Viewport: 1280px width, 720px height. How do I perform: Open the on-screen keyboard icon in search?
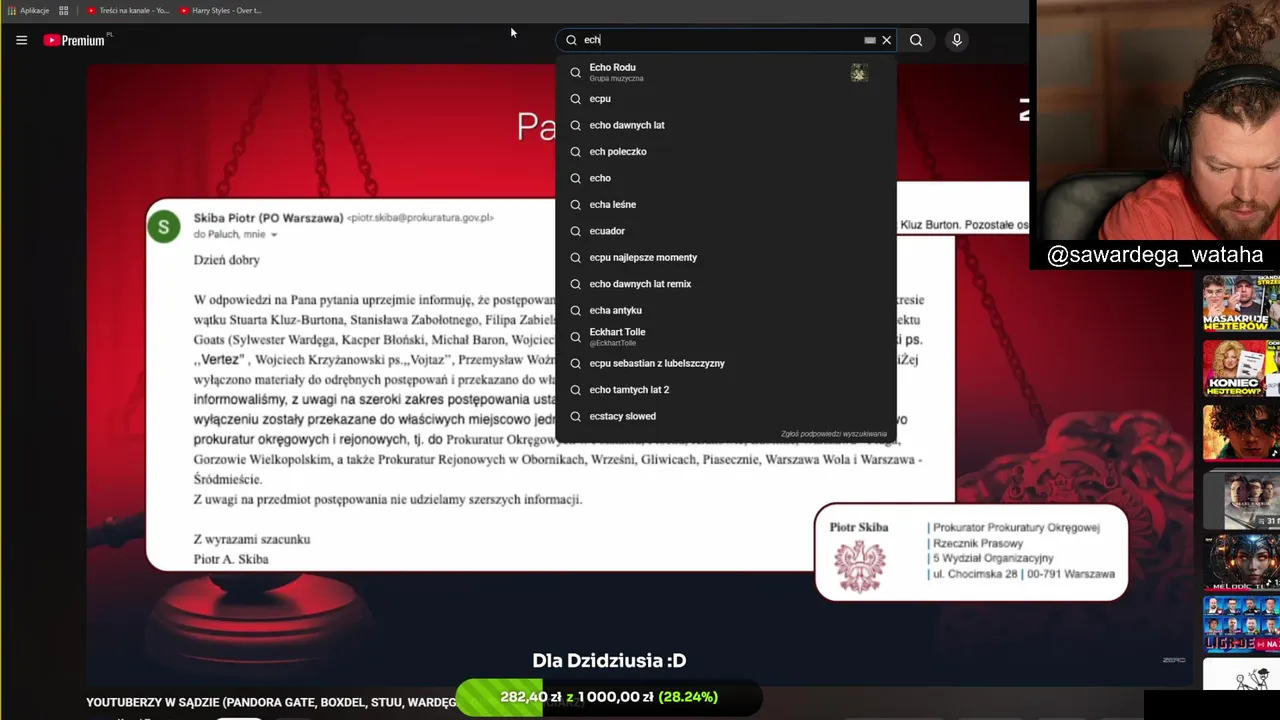pyautogui.click(x=869, y=40)
